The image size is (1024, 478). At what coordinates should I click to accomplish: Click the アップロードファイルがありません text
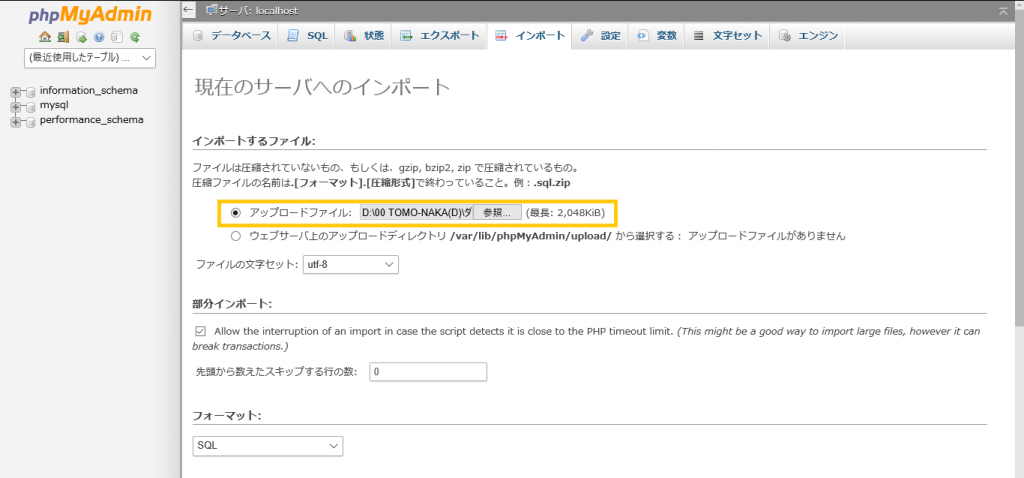767,236
